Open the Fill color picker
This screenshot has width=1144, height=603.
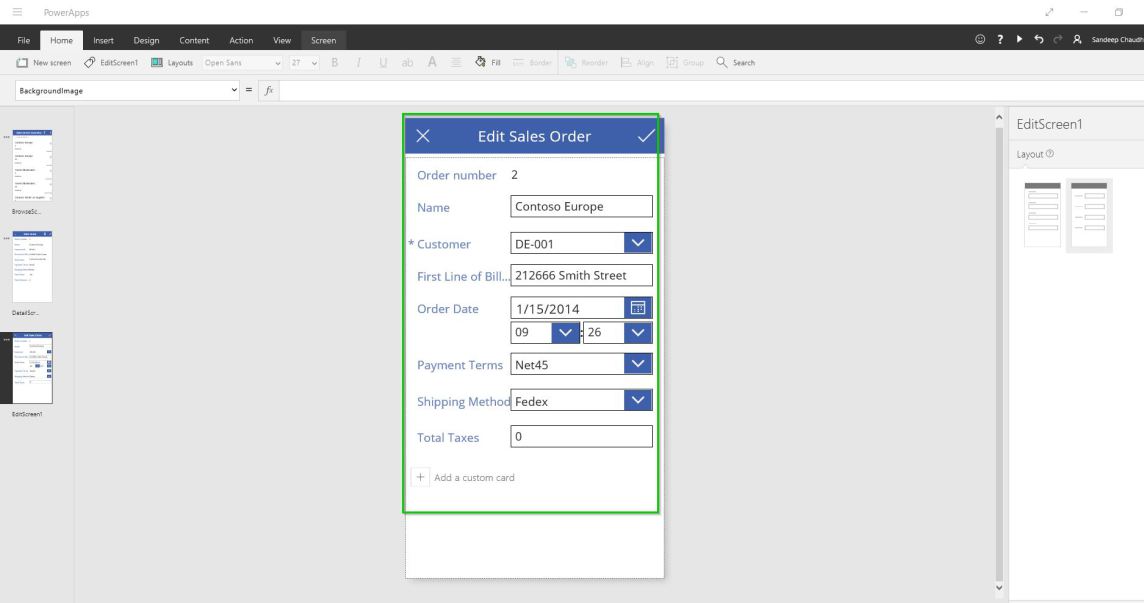pos(487,63)
